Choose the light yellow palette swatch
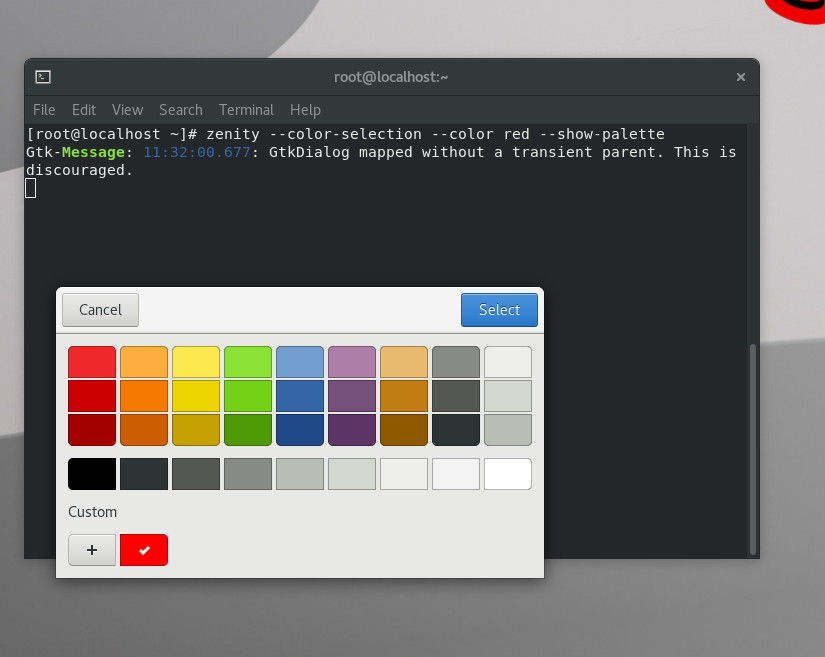 [x=196, y=362]
